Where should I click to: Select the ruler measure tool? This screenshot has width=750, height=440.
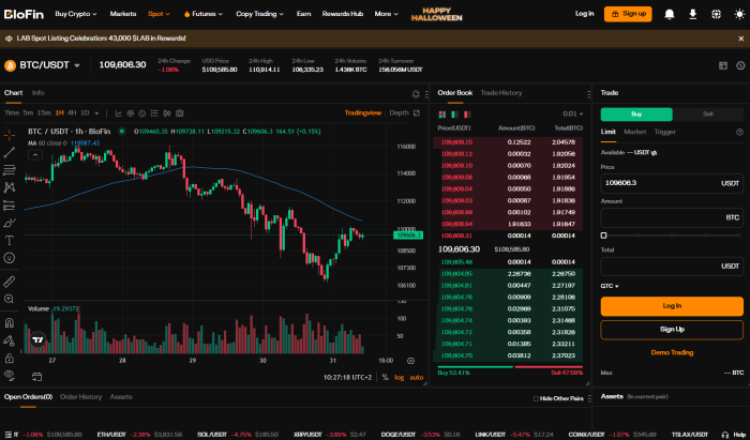click(9, 281)
